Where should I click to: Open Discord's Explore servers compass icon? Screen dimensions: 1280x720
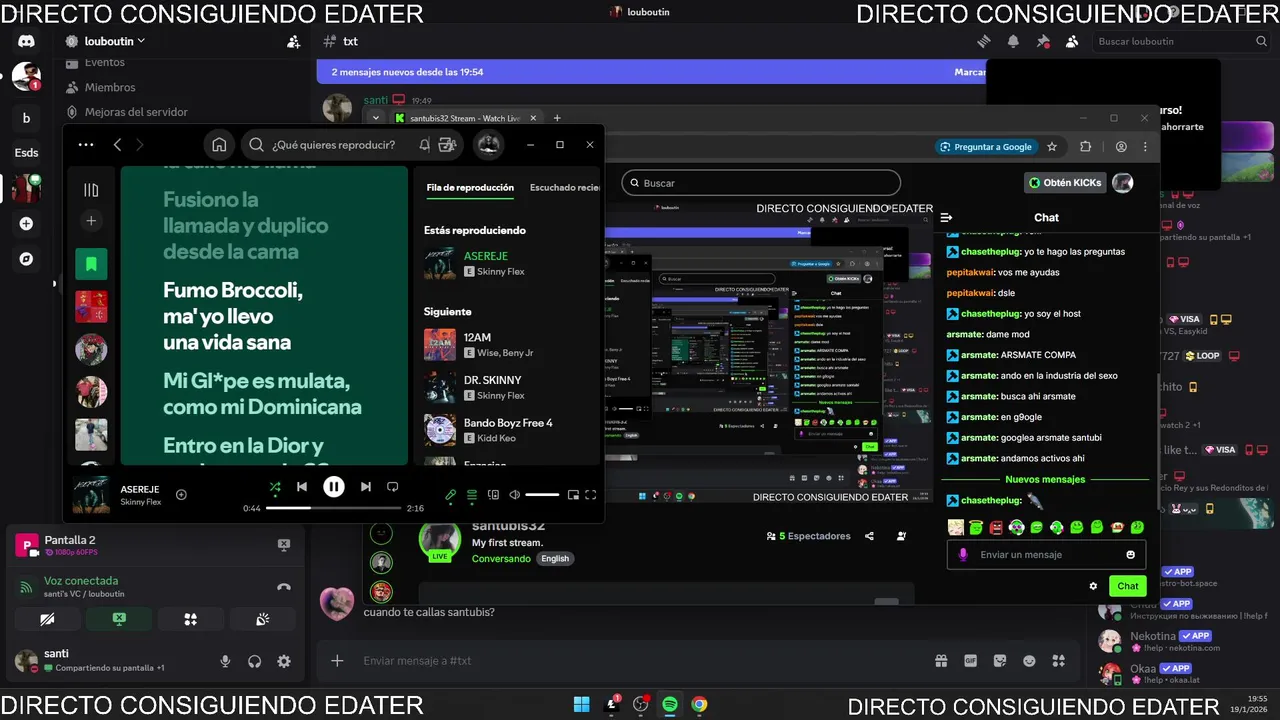[x=26, y=258]
